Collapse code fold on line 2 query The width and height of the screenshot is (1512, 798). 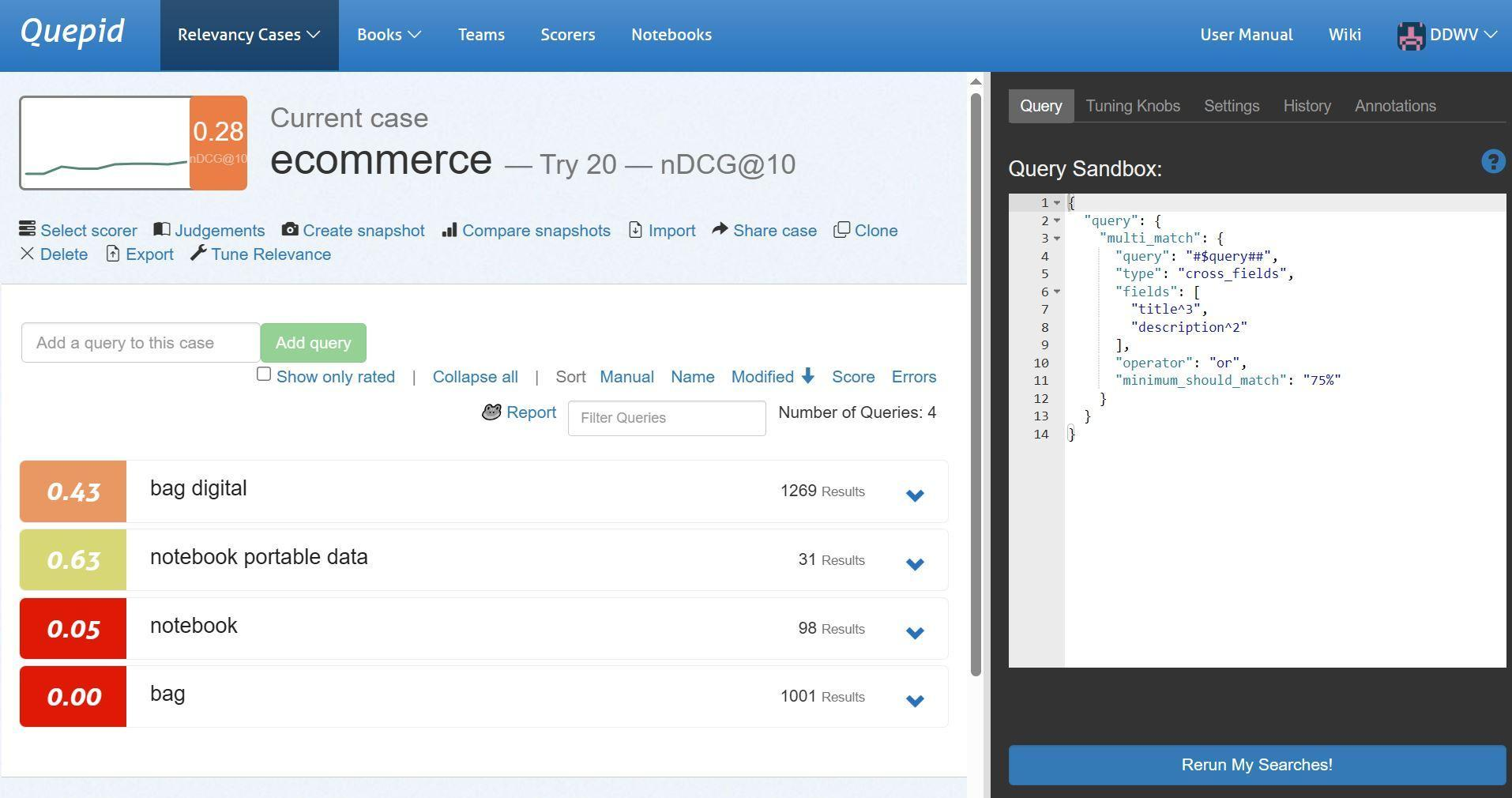tap(1057, 220)
